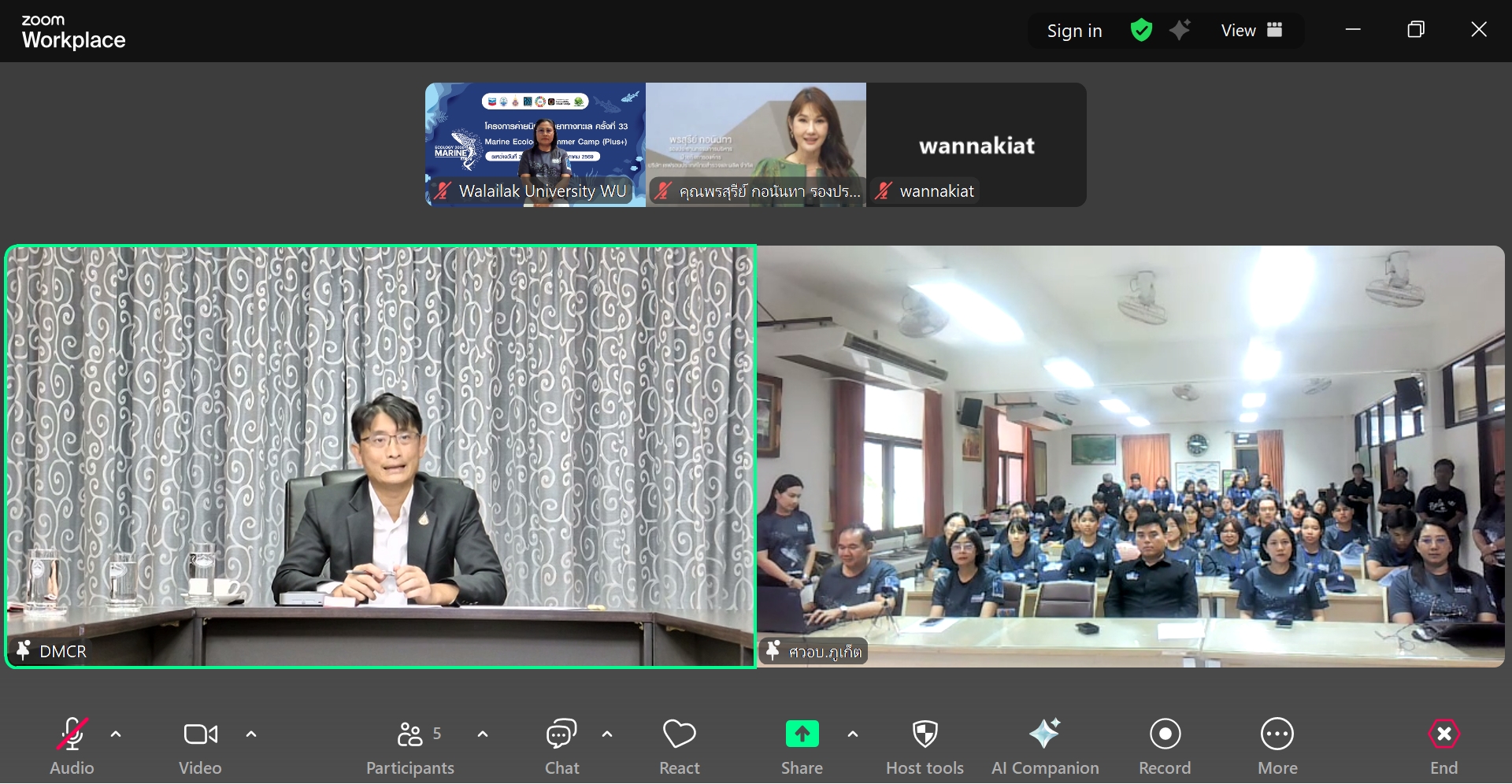Click the green Share screen icon
Image resolution: width=1512 pixels, height=784 pixels.
802,734
